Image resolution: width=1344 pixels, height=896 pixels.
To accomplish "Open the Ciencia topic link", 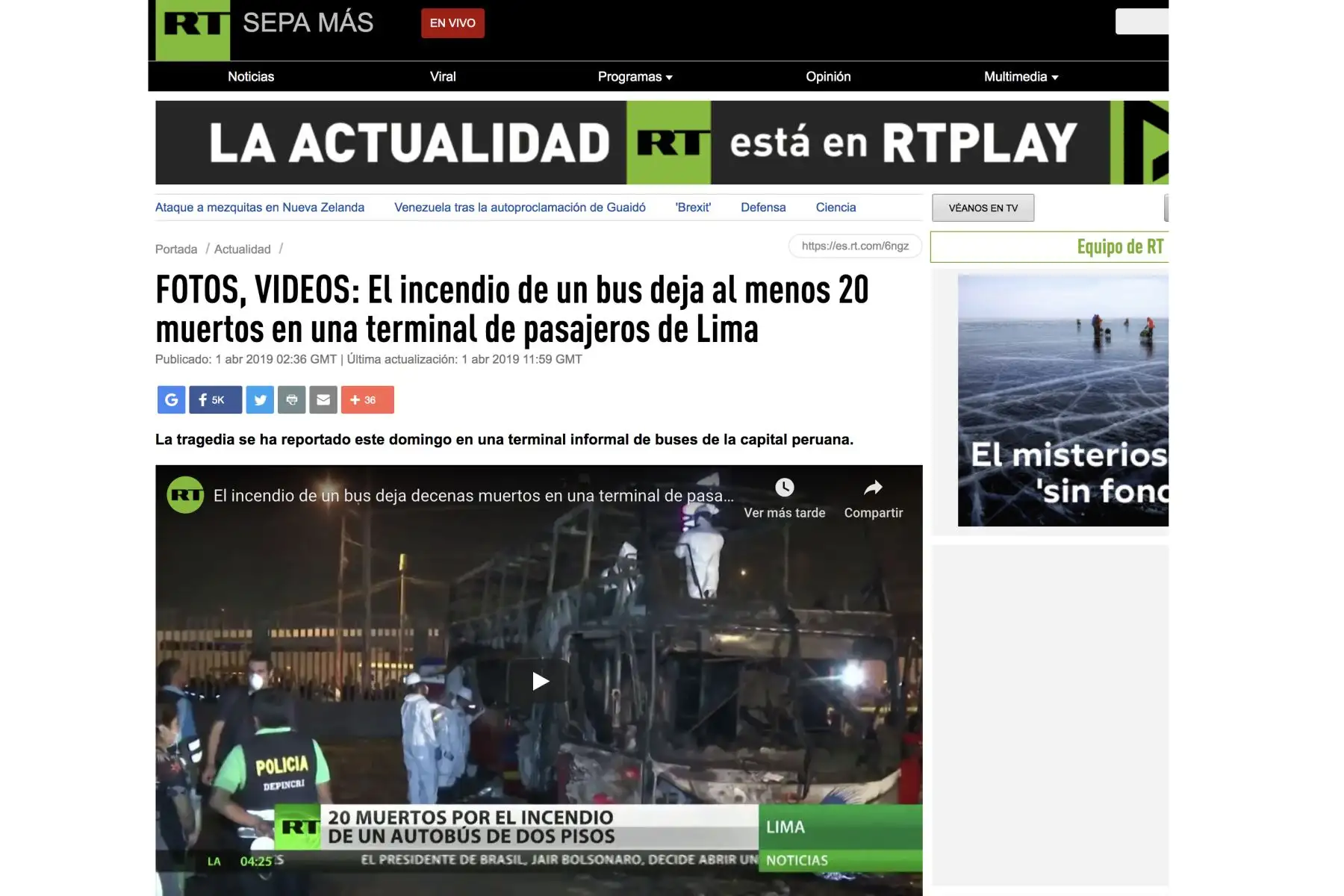I will point(836,208).
